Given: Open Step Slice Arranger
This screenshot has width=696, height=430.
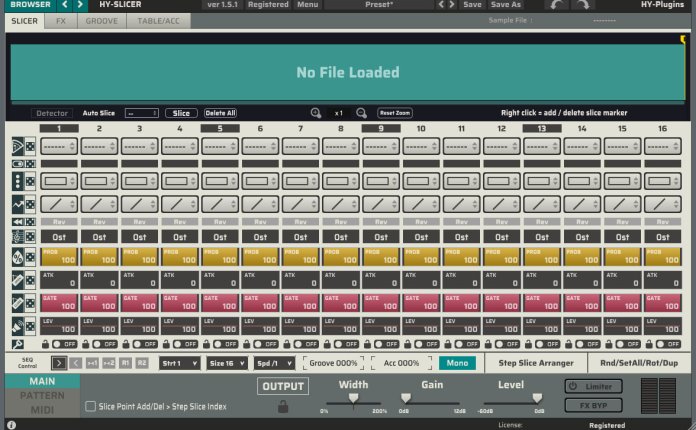Looking at the screenshot, I should (536, 363).
